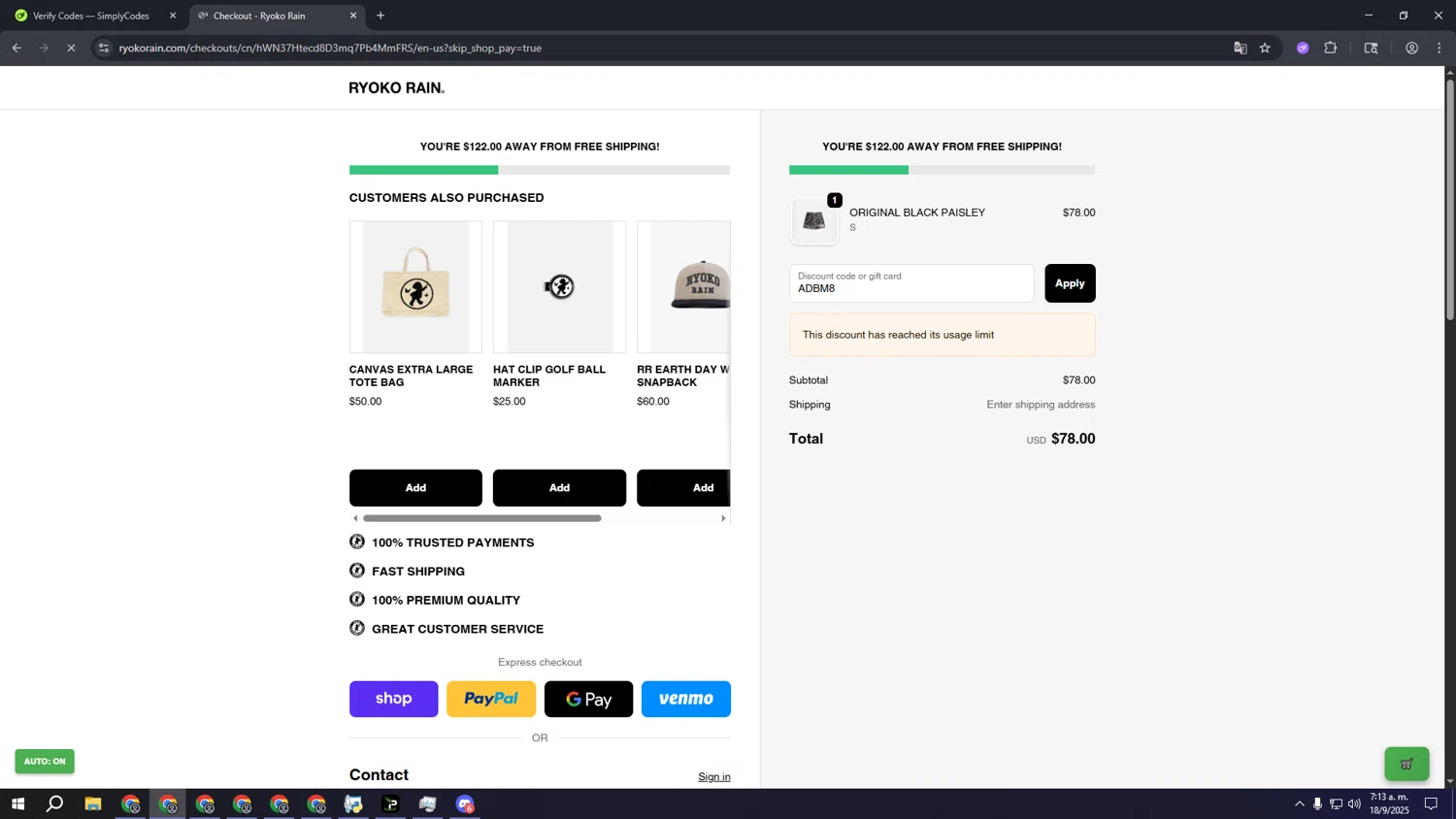
Task: Open Windows taskbar search
Action: pos(55,804)
